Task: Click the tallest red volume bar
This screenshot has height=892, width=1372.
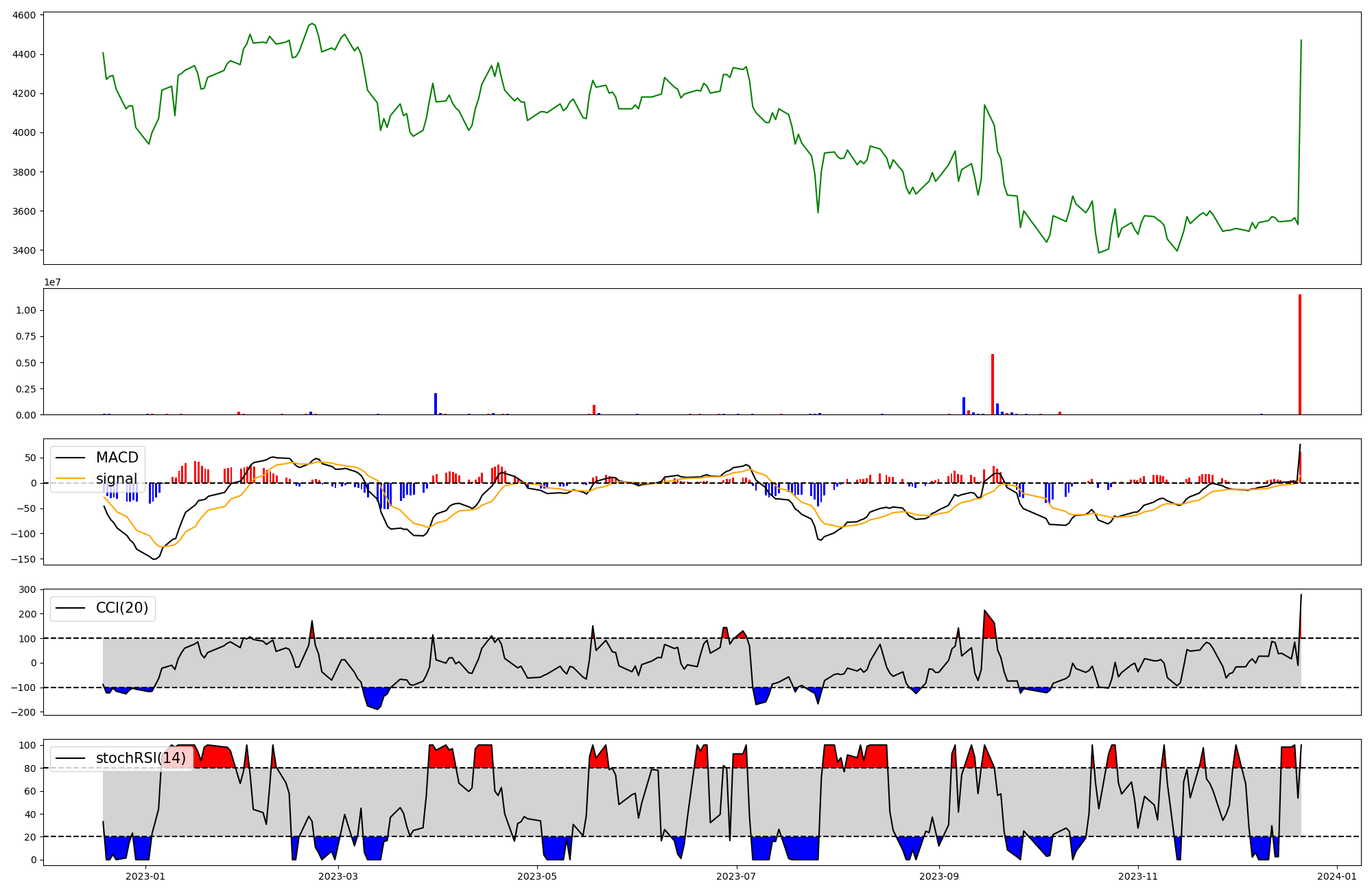Action: click(x=1299, y=353)
